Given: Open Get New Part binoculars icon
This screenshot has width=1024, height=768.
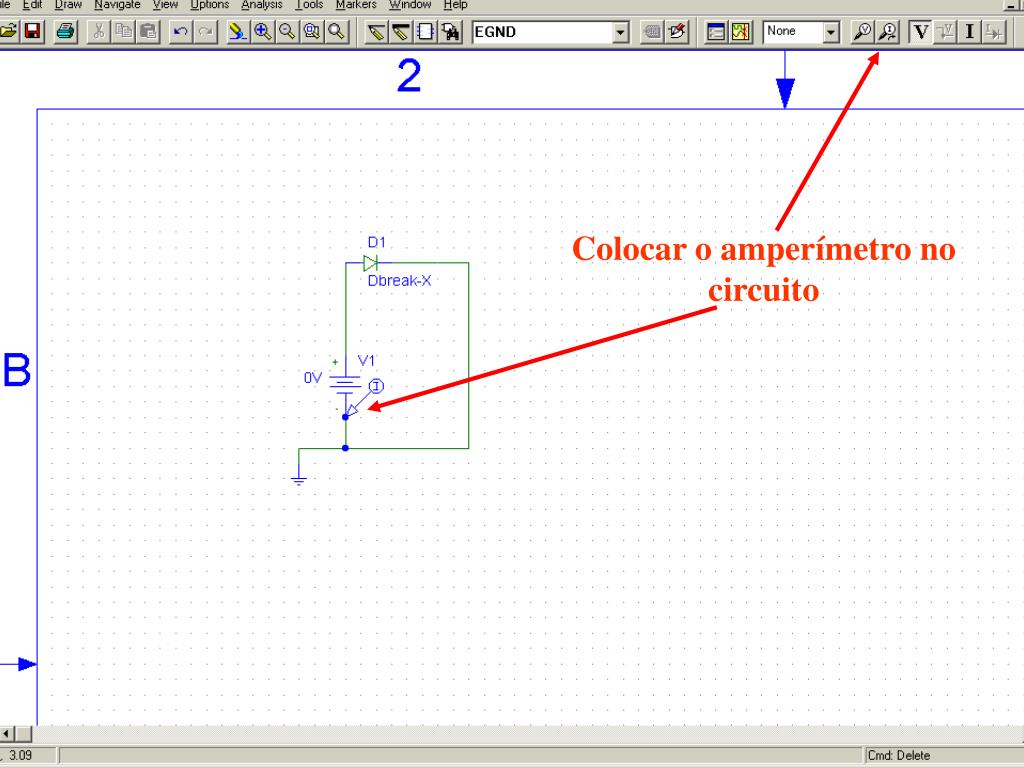Looking at the screenshot, I should (450, 31).
